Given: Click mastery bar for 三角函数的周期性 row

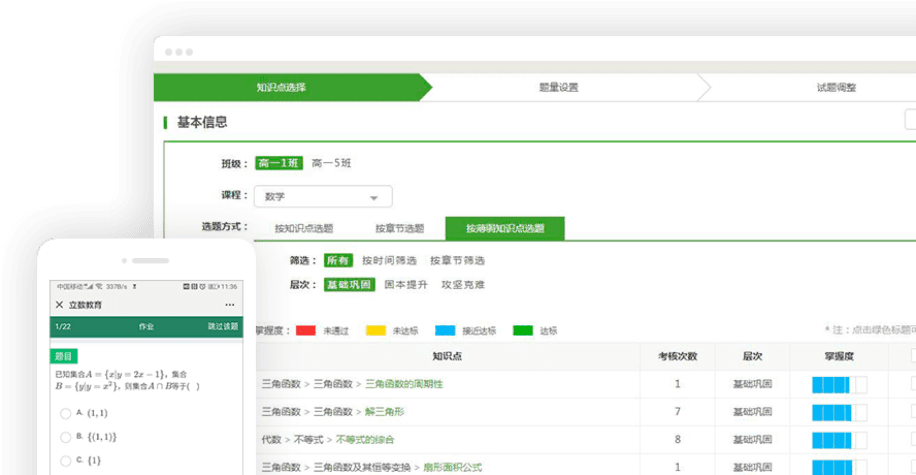Looking at the screenshot, I should (838, 384).
